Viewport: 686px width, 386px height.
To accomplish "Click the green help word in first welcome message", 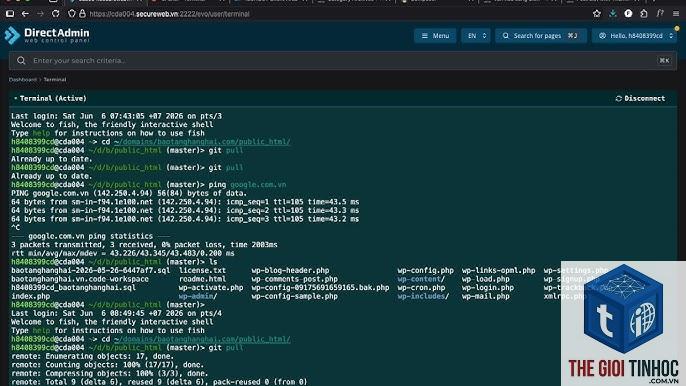I will [41, 133].
